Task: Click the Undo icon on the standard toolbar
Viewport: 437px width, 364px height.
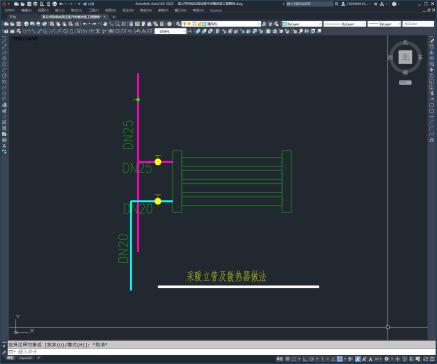Action: (x=85, y=24)
